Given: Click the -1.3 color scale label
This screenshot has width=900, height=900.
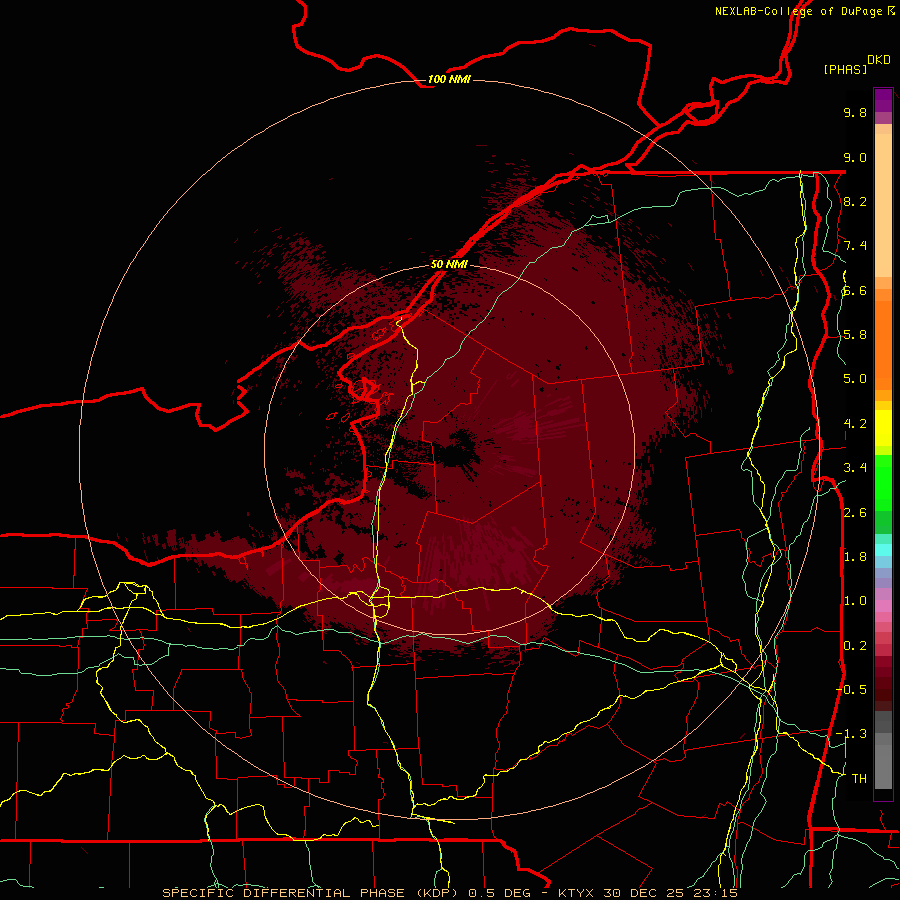Looking at the screenshot, I should (x=852, y=734).
